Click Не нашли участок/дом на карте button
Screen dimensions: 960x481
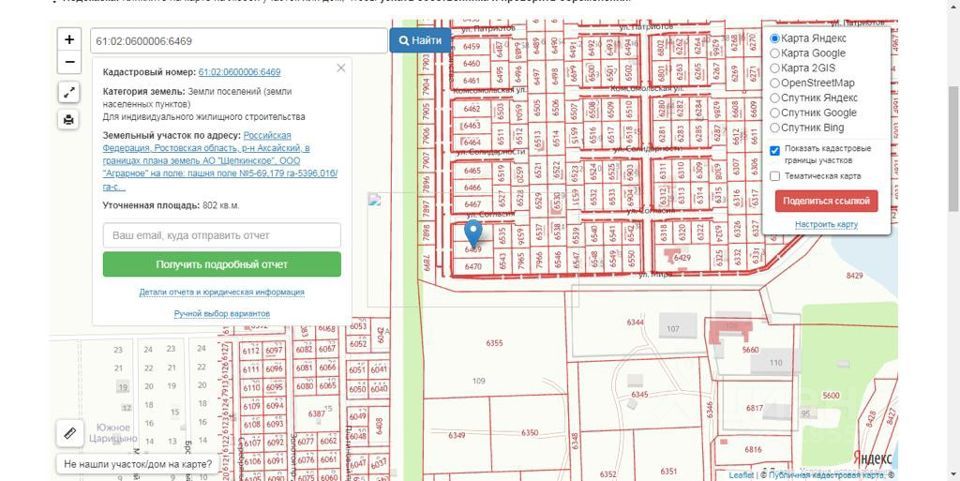click(138, 464)
